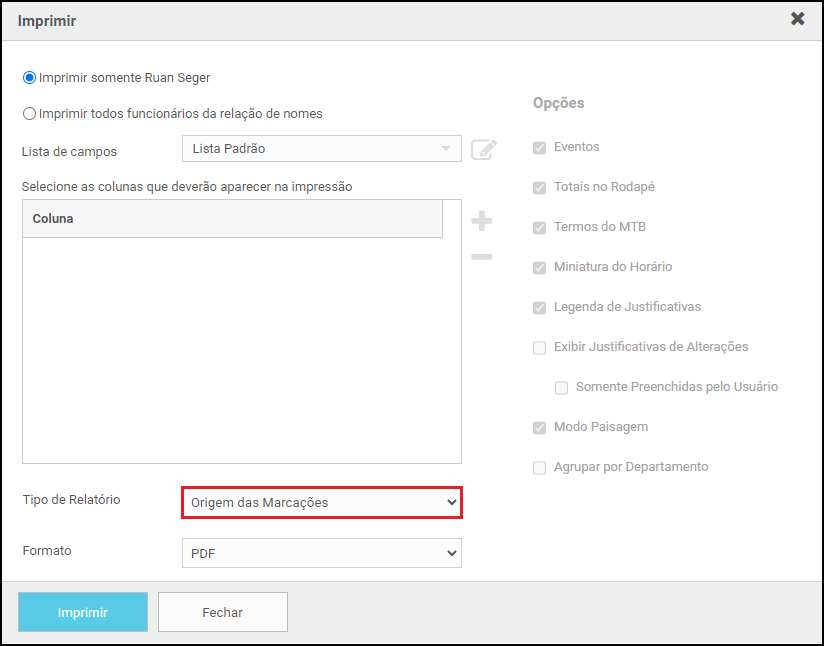Open the Lista Padrão dropdown
The height and width of the screenshot is (646, 824).
click(x=321, y=149)
